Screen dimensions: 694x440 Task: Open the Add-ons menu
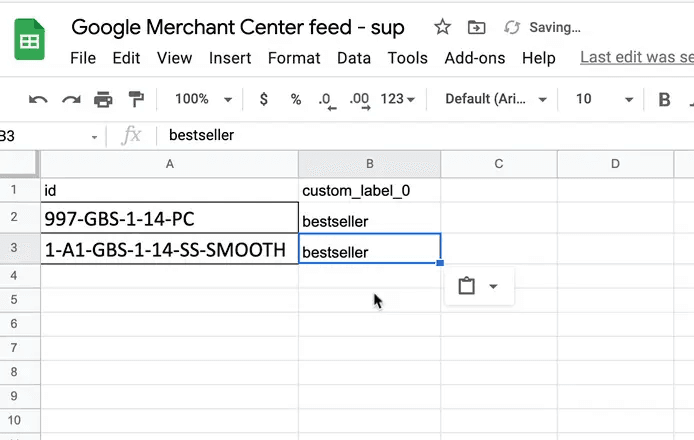(474, 58)
